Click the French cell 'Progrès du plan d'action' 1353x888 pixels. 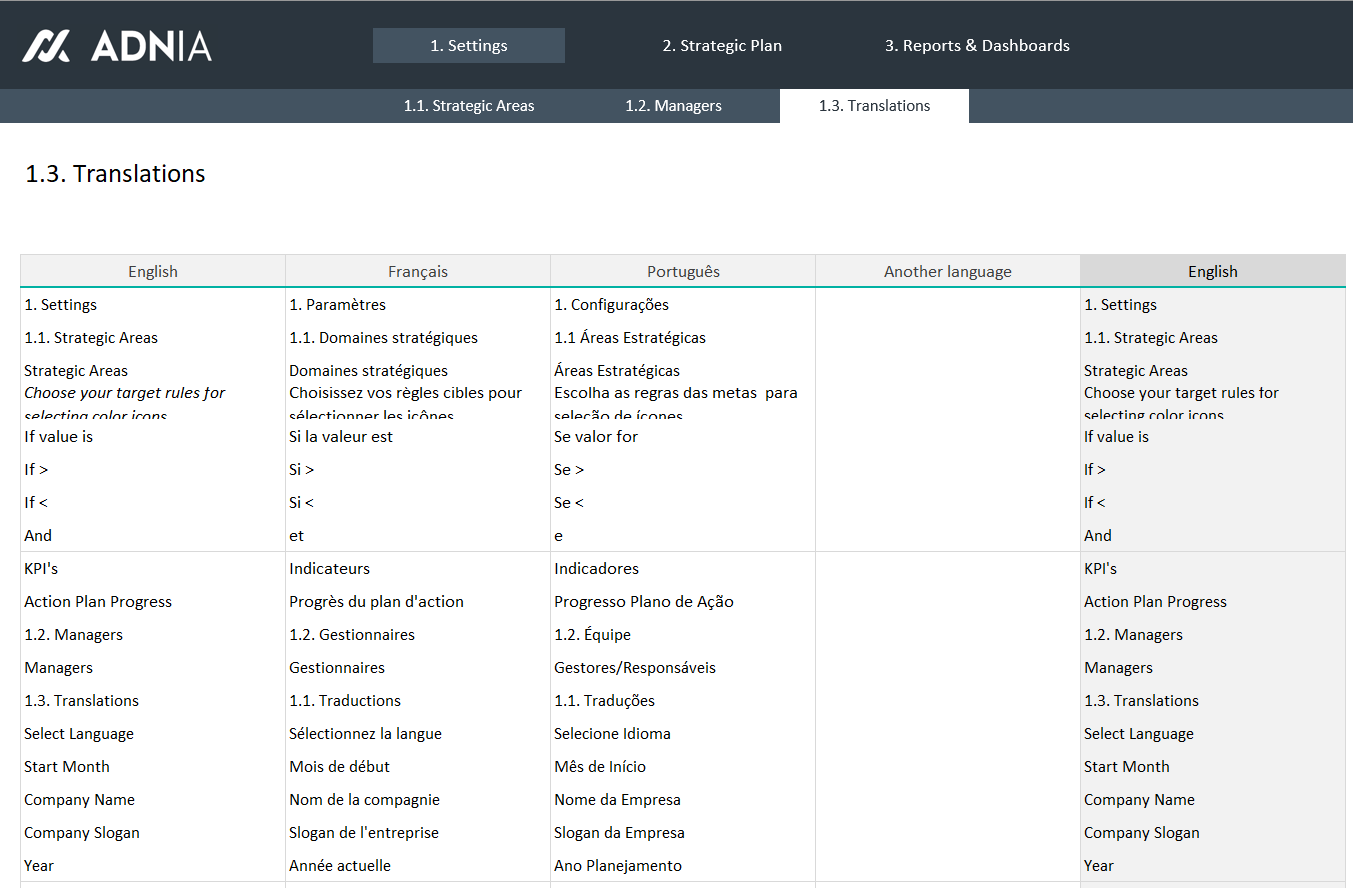coord(376,602)
